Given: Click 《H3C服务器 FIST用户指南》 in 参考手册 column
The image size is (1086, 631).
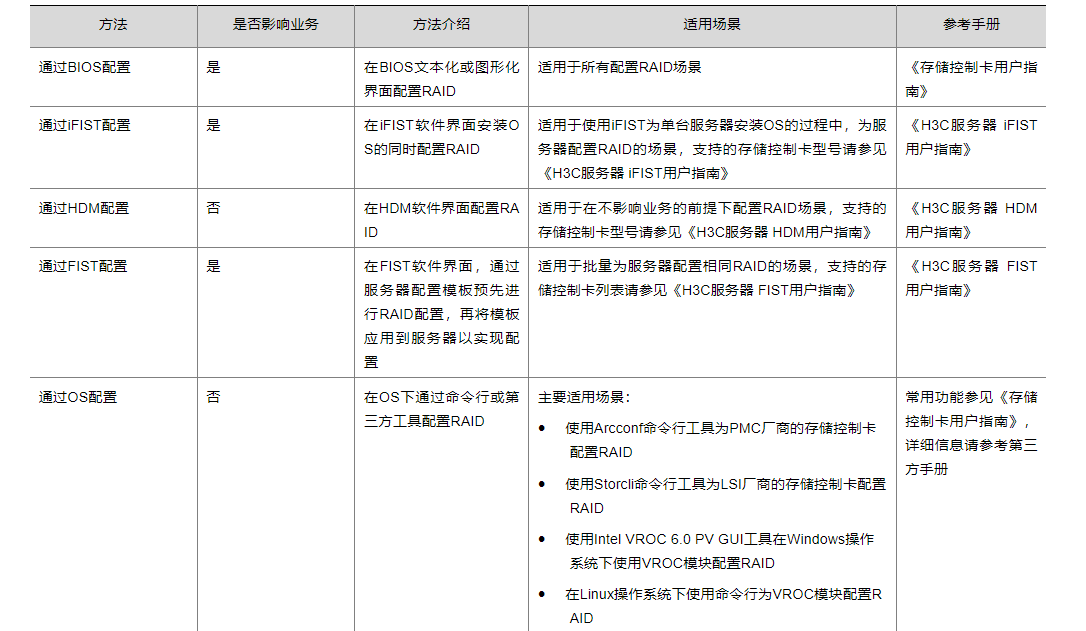Looking at the screenshot, I should tap(971, 278).
